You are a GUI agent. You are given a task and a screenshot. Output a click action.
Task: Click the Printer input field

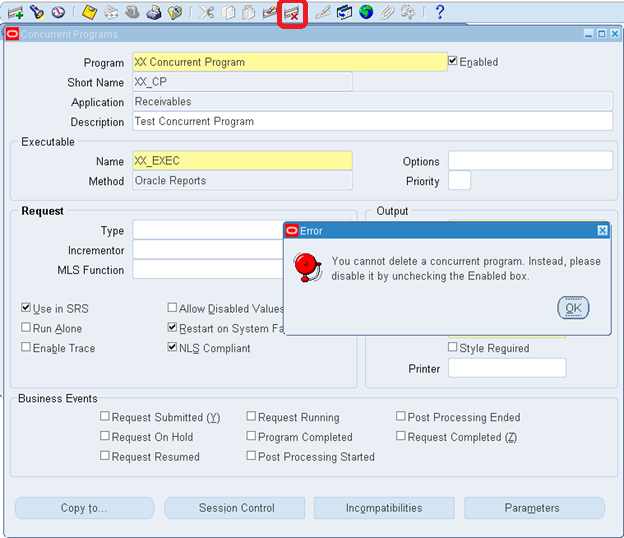(x=507, y=368)
